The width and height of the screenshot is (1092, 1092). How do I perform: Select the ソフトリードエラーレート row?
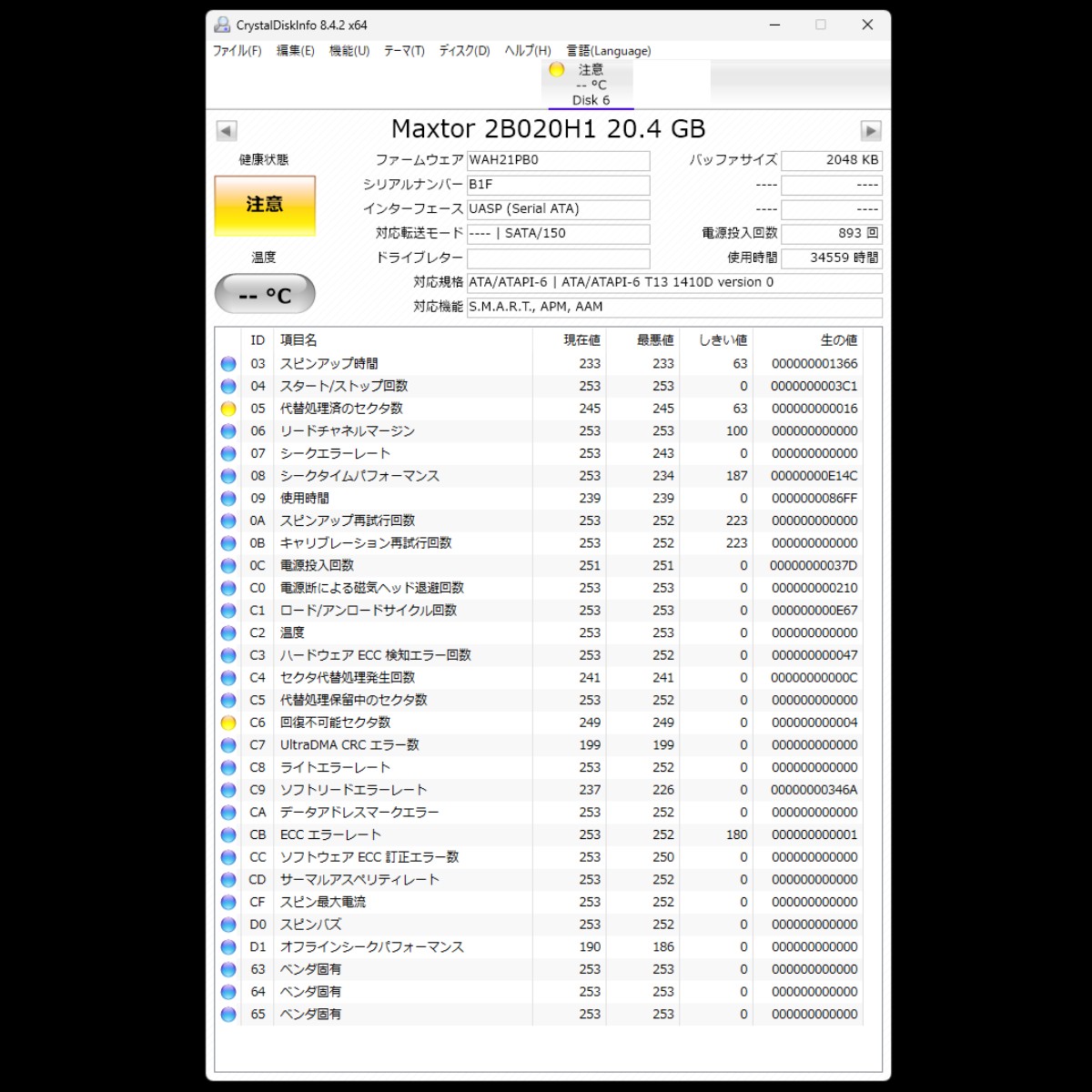(x=539, y=790)
